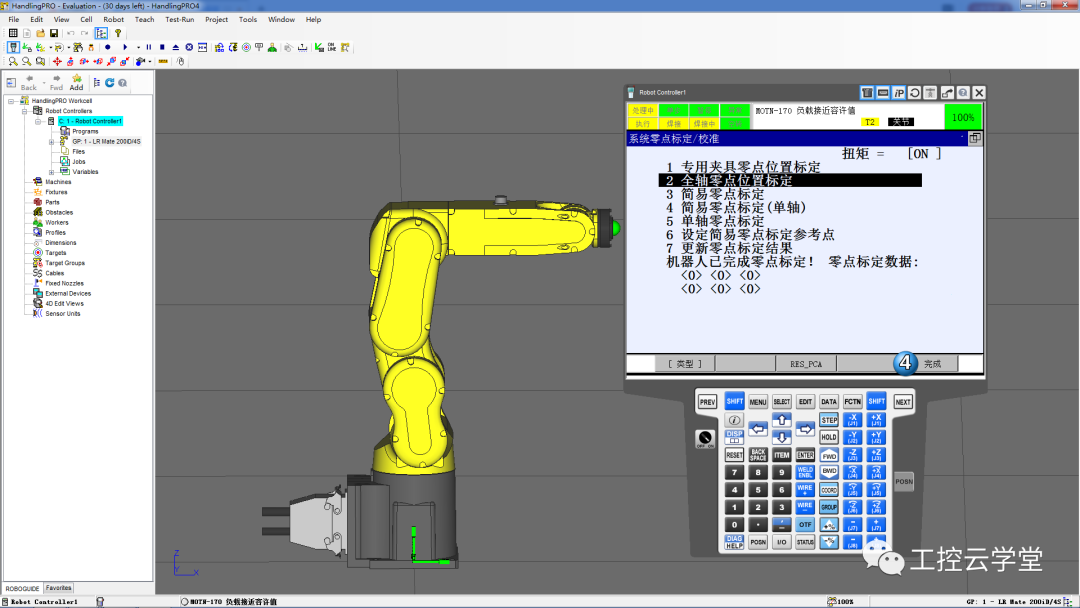1080x608 pixels.
Task: Click the -% speed override key
Action: 829,543
